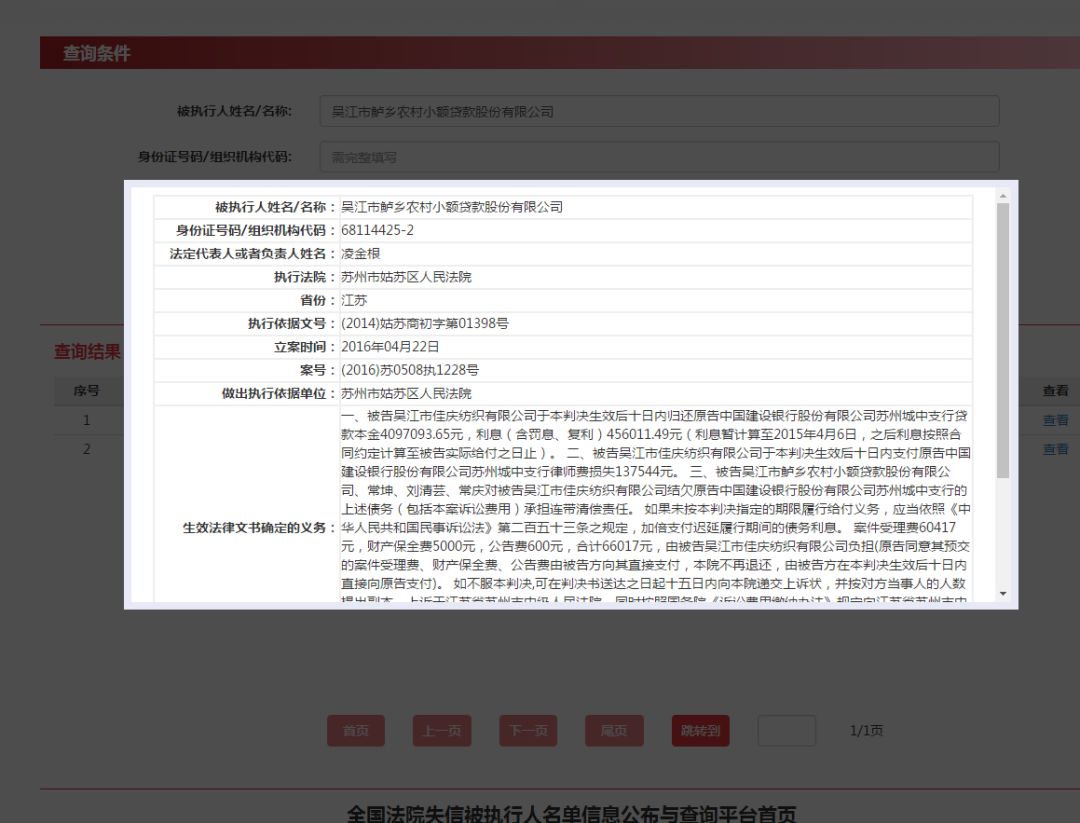Click the 立案时间 label in modal
The image size is (1080, 823).
coord(304,346)
